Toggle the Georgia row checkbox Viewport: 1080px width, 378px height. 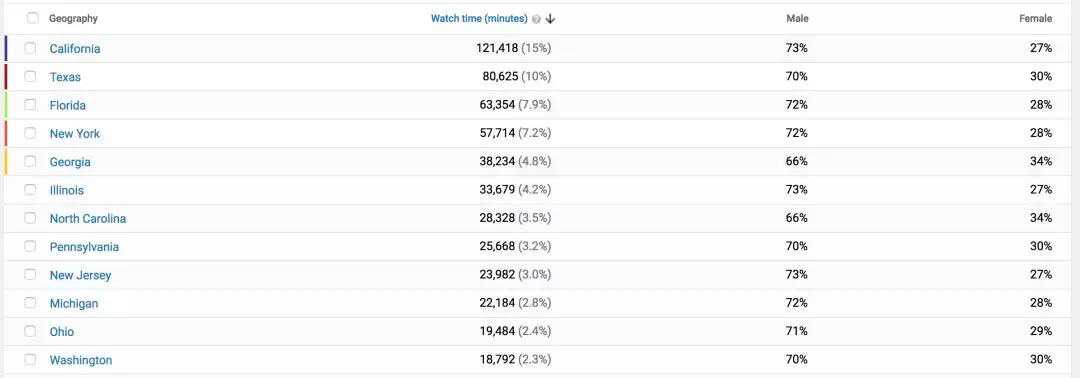[30, 161]
